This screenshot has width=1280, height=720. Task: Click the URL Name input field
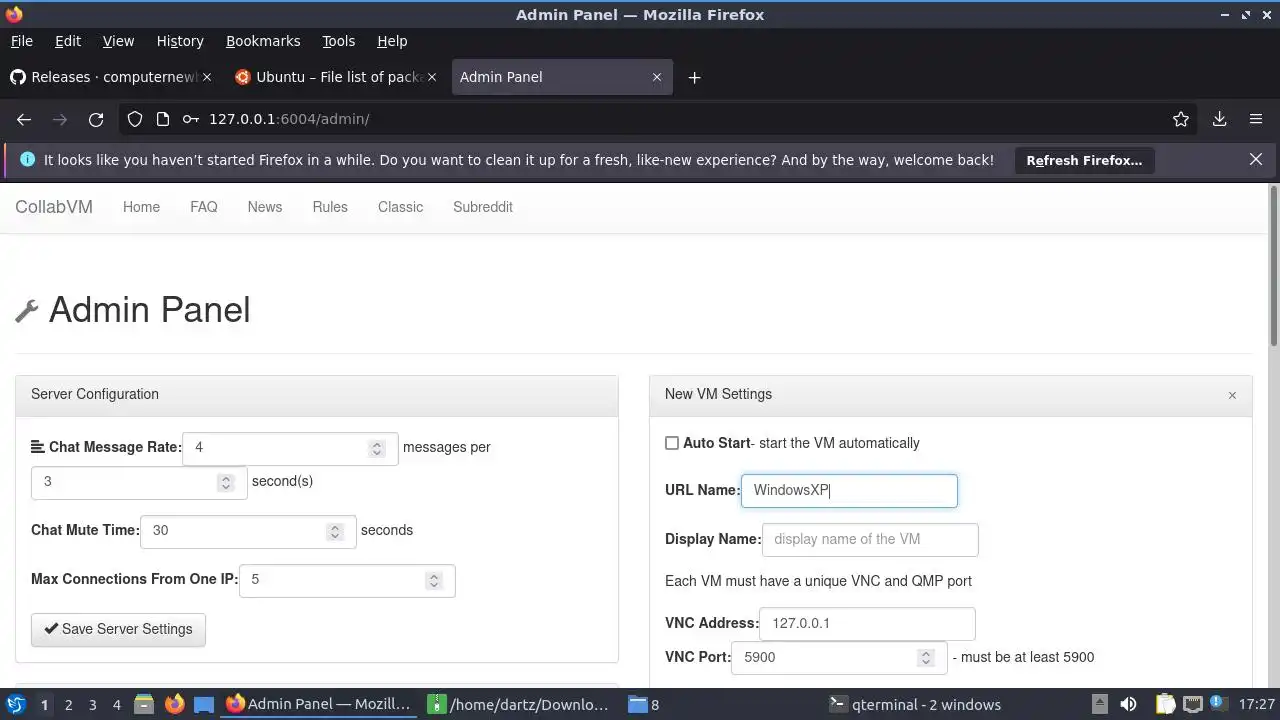click(849, 491)
